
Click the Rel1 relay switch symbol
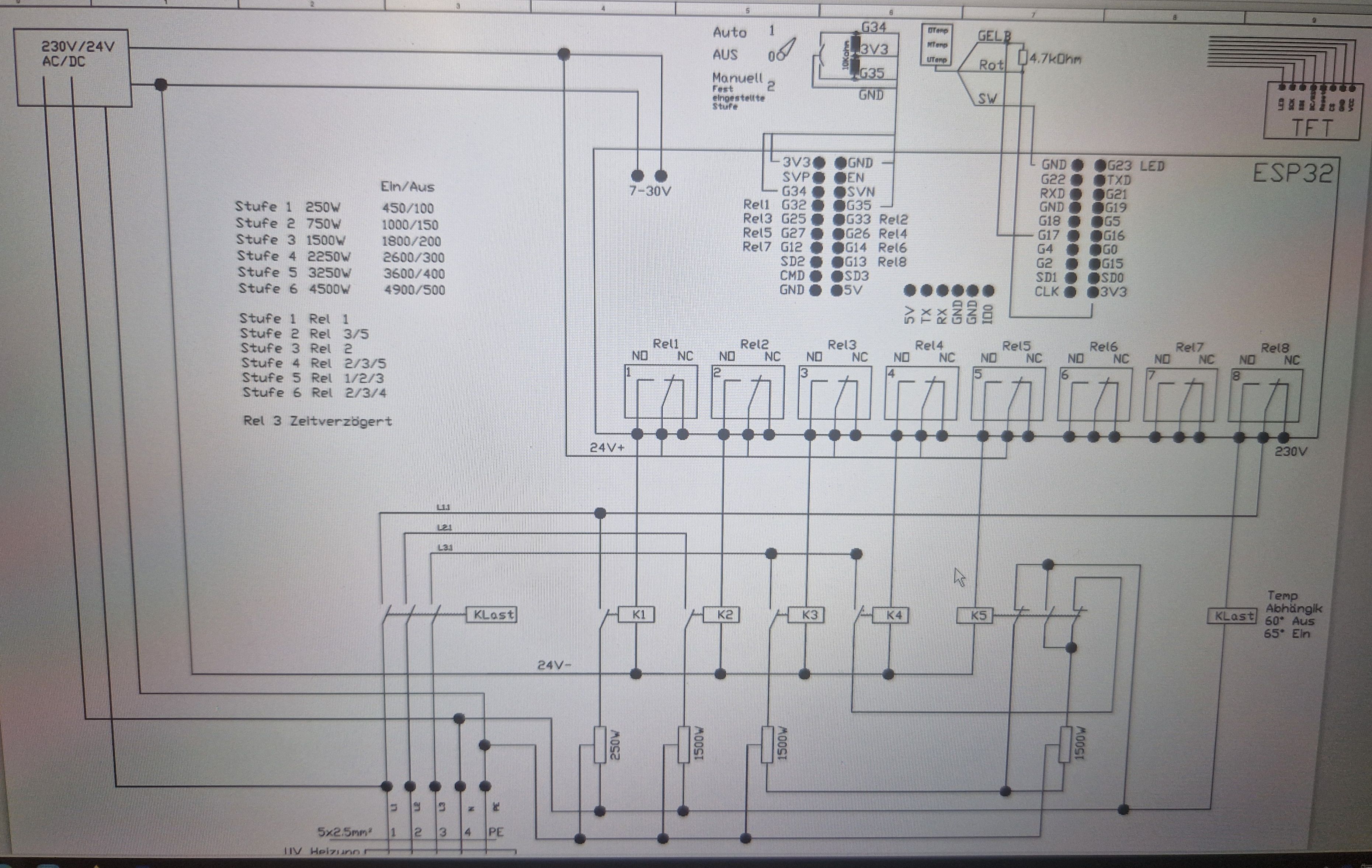661,393
